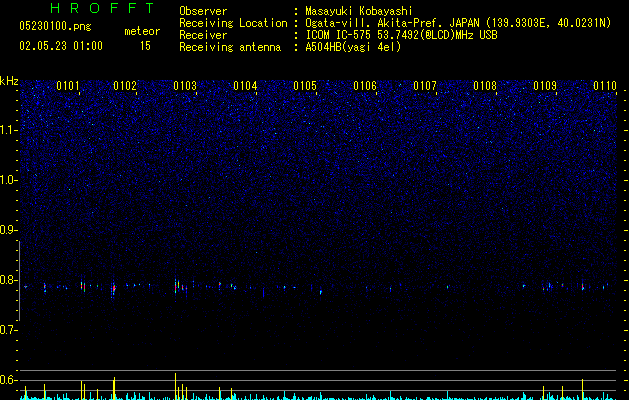
Task: Click the Receiving antenna label
Action: [x=230, y=47]
